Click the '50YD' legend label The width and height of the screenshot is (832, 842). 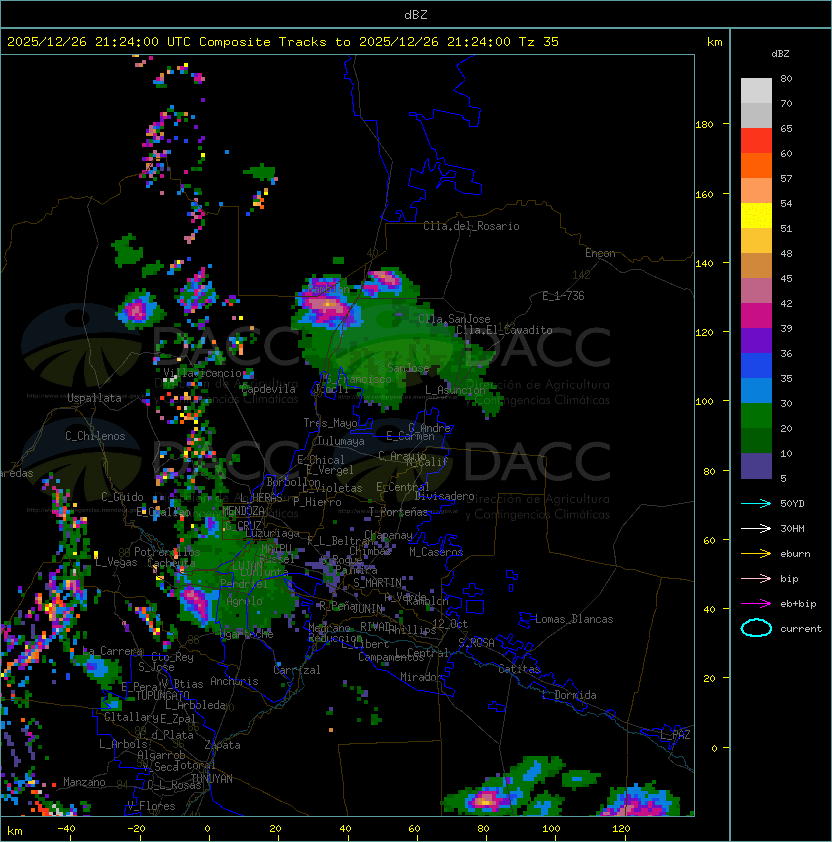click(792, 504)
